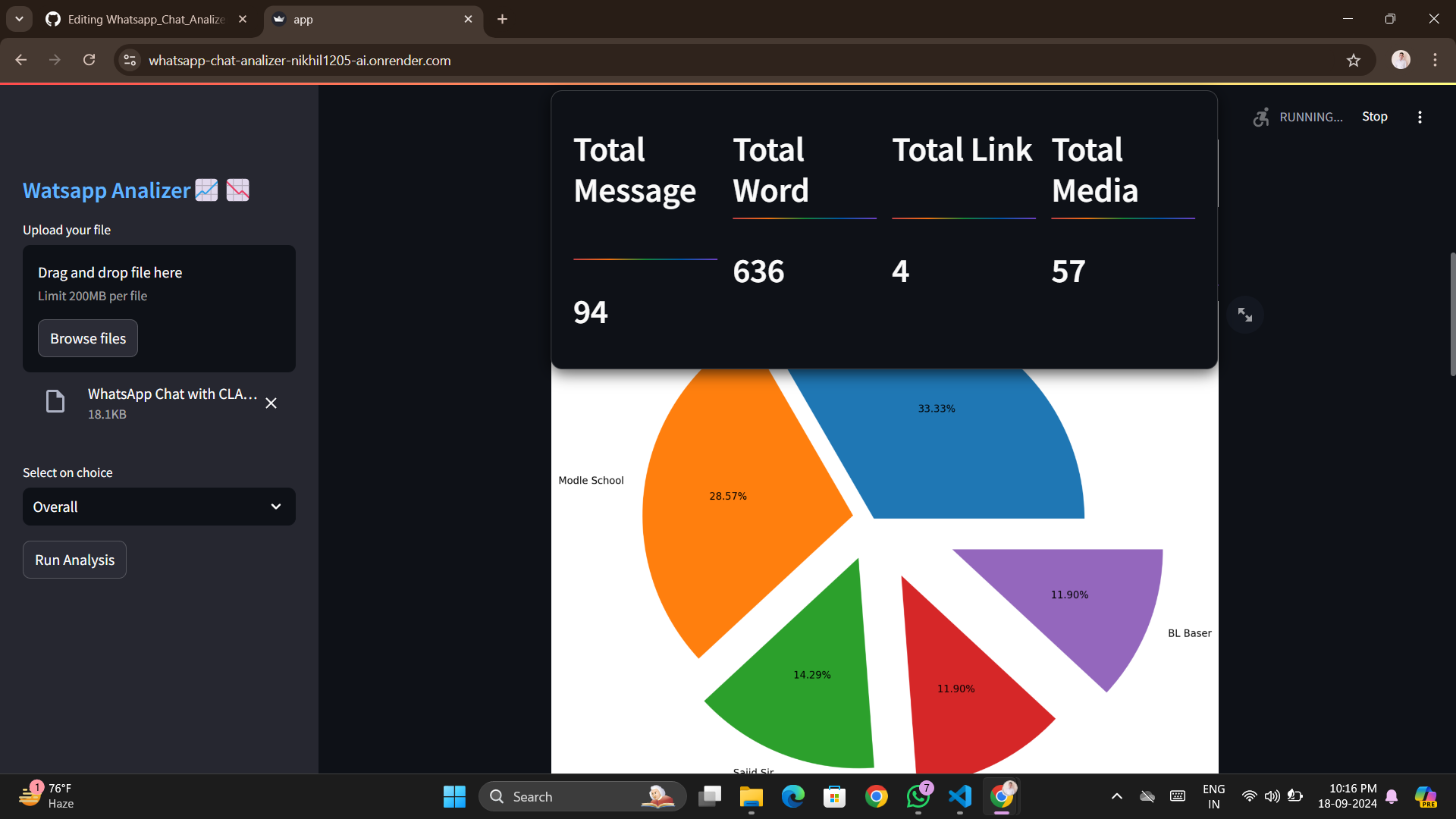View site information icon in address bar
The width and height of the screenshot is (1456, 819).
coord(130,60)
